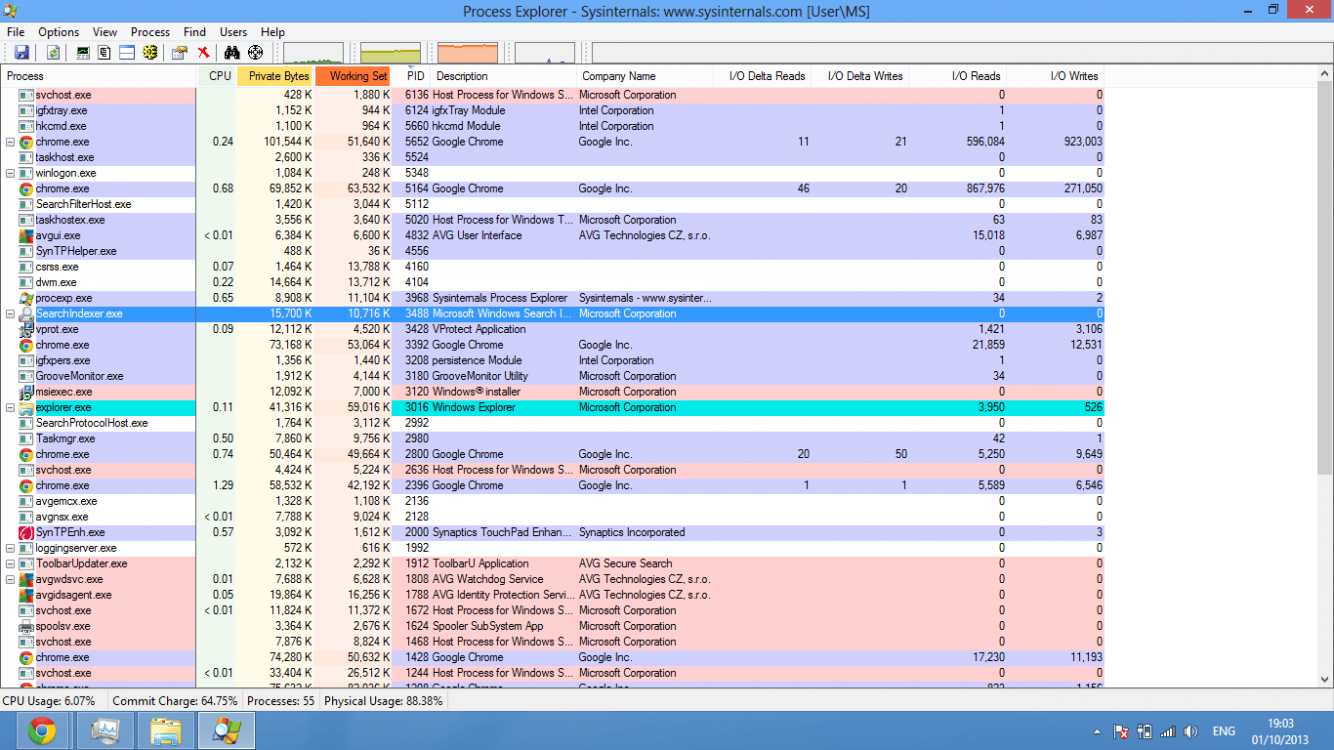The image size is (1334, 750).
Task: Click the Process Explorer title bar app icon
Action: point(11,10)
